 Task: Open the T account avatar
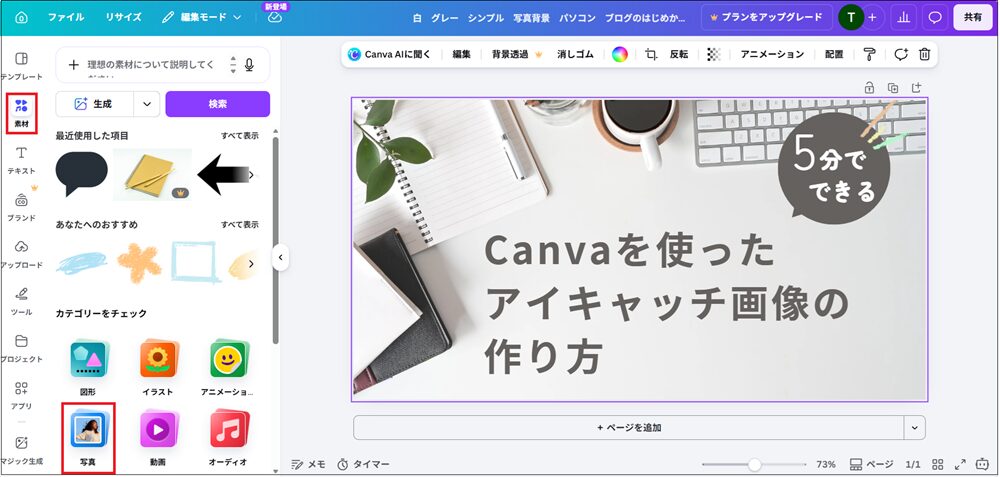[851, 17]
